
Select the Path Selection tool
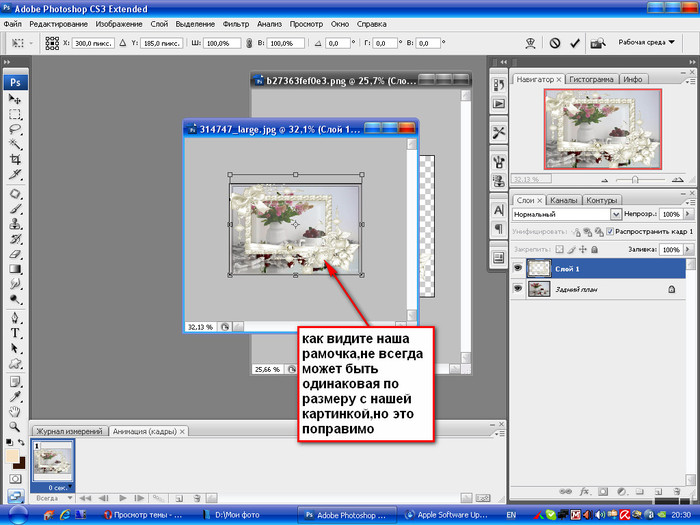click(15, 348)
